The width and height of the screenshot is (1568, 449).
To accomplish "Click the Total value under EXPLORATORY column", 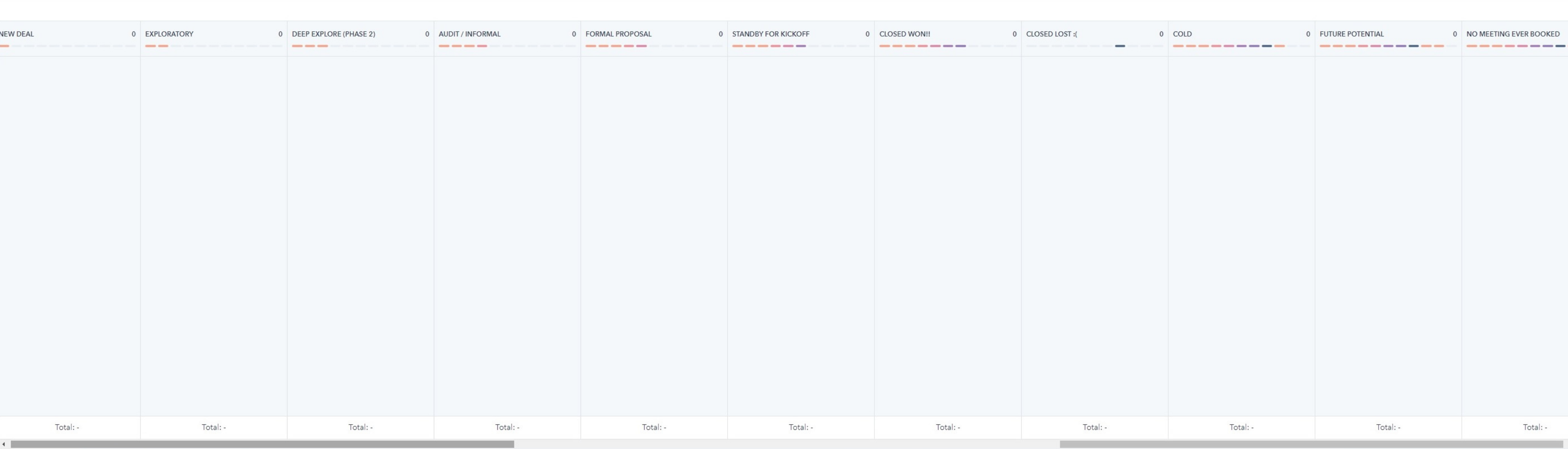I will [214, 427].
